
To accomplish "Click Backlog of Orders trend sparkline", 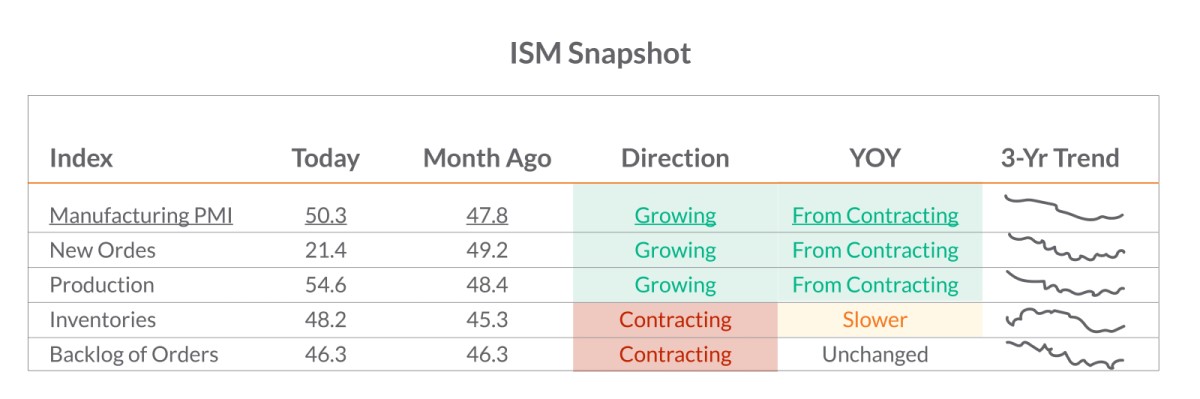I will tap(1064, 355).
